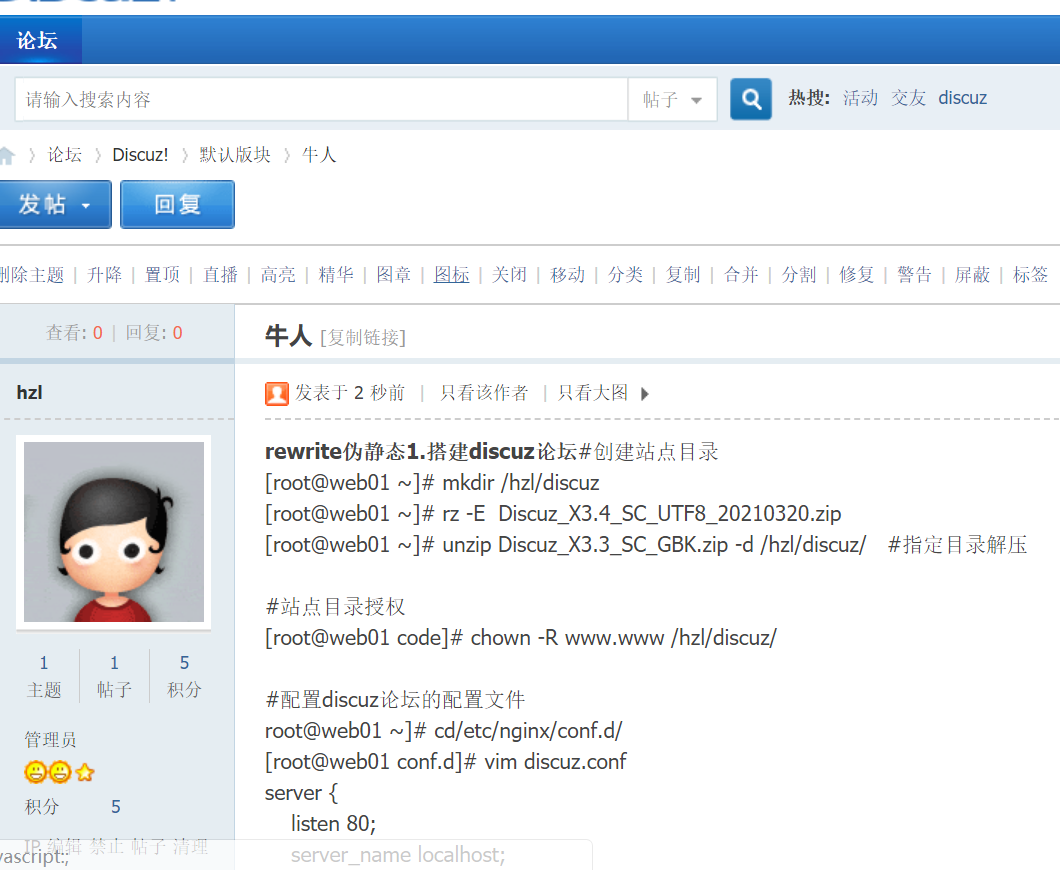Open 默认版块 in the breadcrumb

point(235,155)
